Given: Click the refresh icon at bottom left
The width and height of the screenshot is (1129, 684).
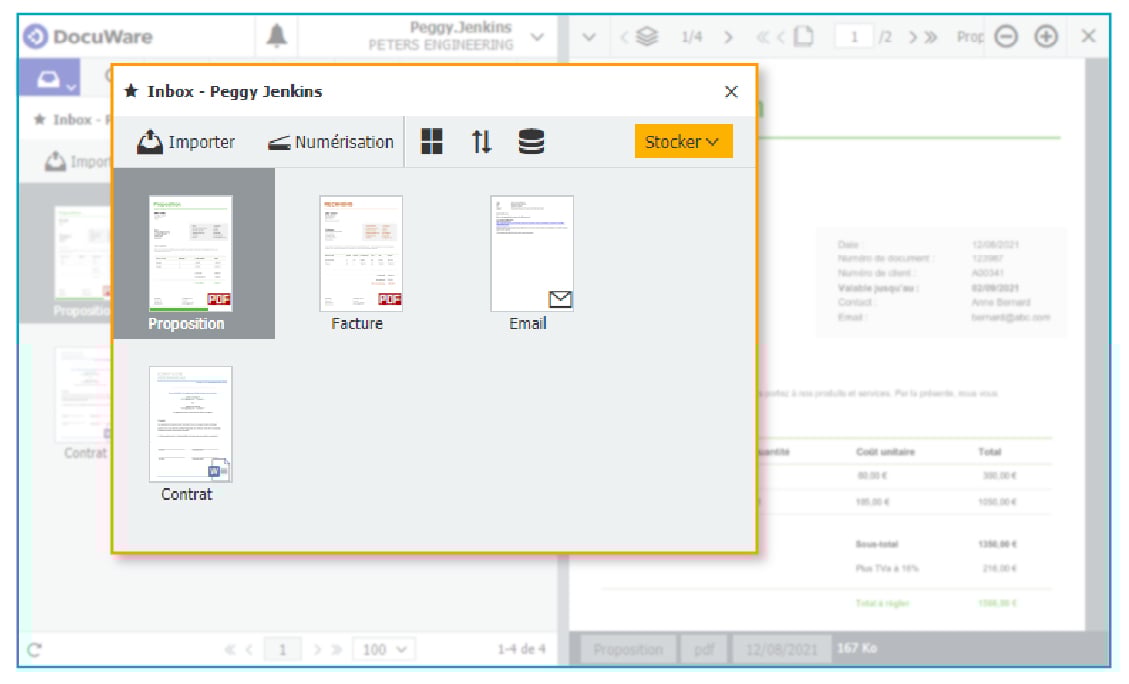Looking at the screenshot, I should (35, 650).
